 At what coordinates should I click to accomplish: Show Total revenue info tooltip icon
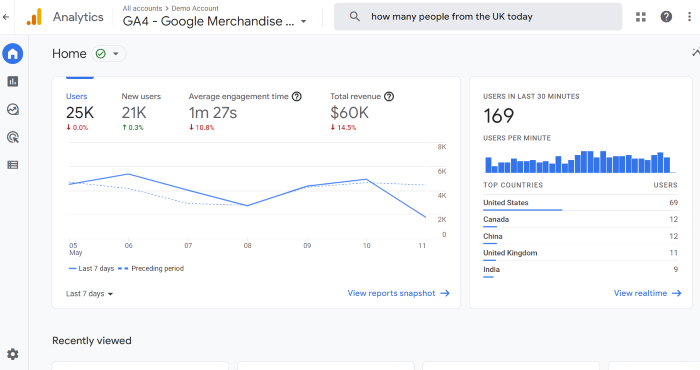click(x=389, y=96)
